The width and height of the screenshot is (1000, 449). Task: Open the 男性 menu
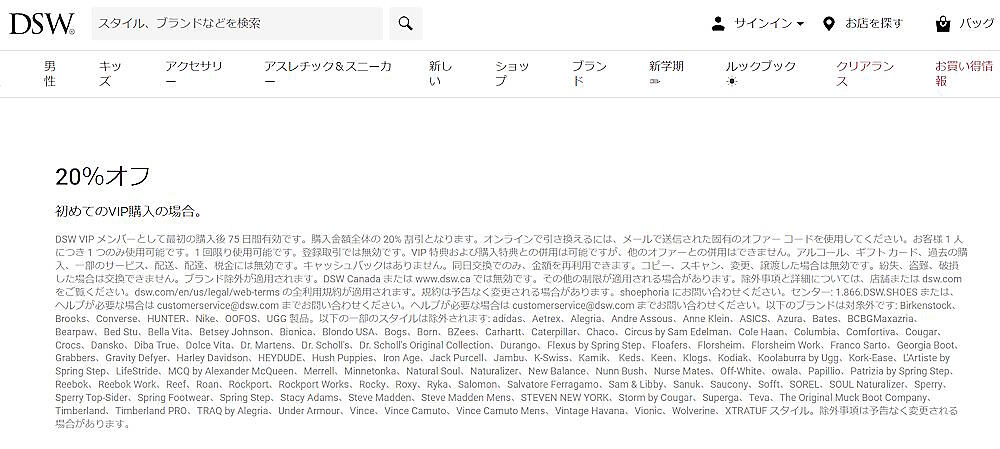[50, 73]
